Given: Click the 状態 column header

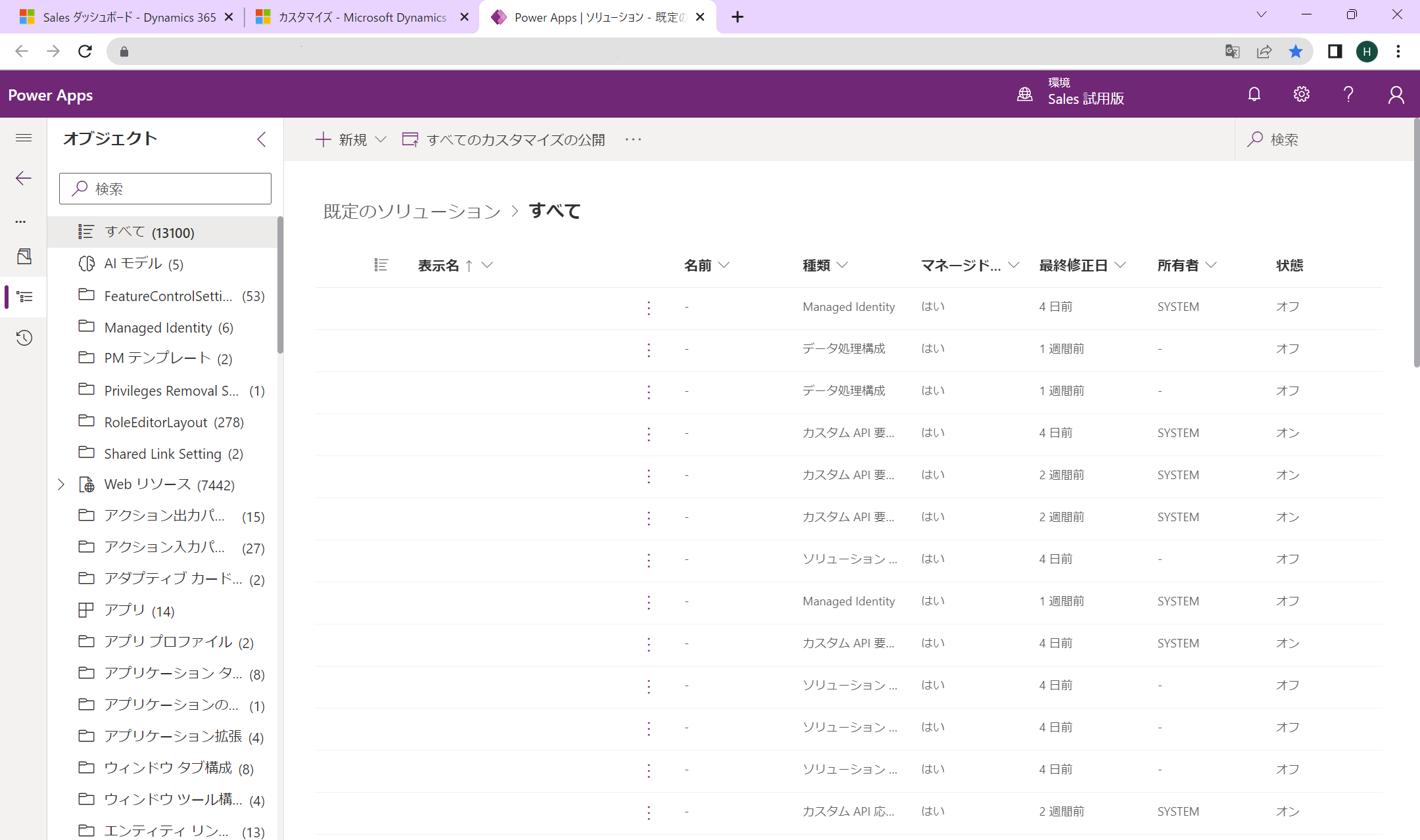Looking at the screenshot, I should click(x=1289, y=265).
